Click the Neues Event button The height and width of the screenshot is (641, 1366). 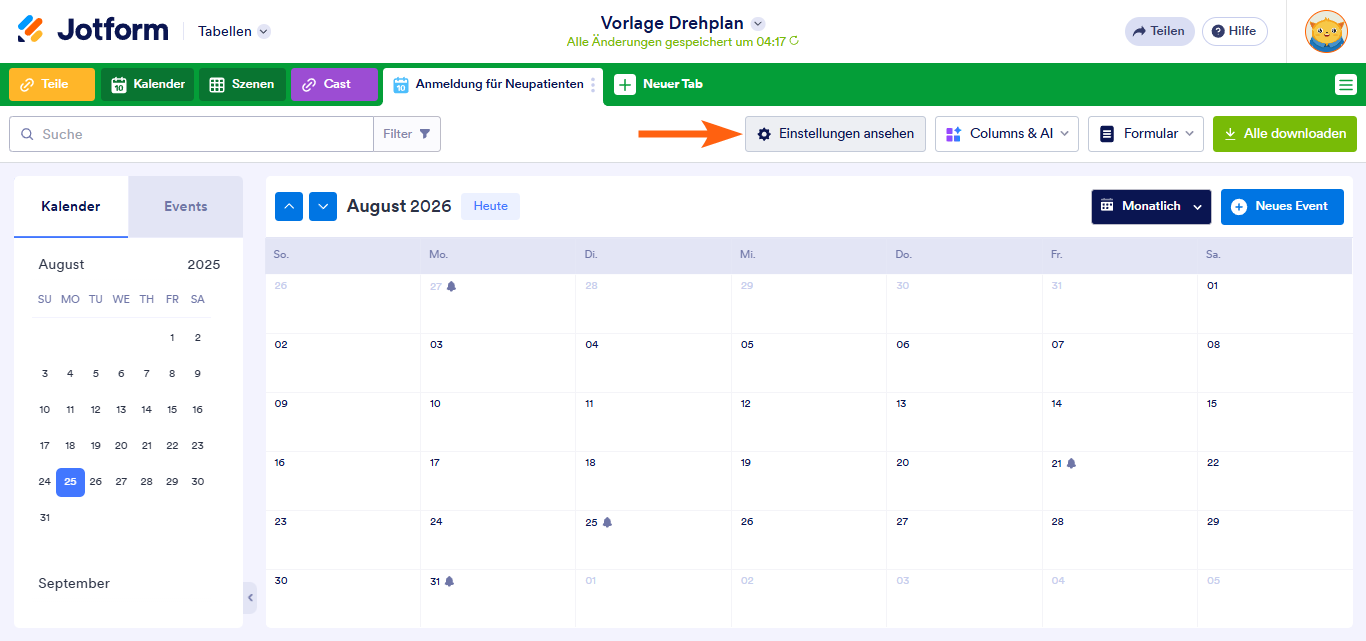point(1282,207)
